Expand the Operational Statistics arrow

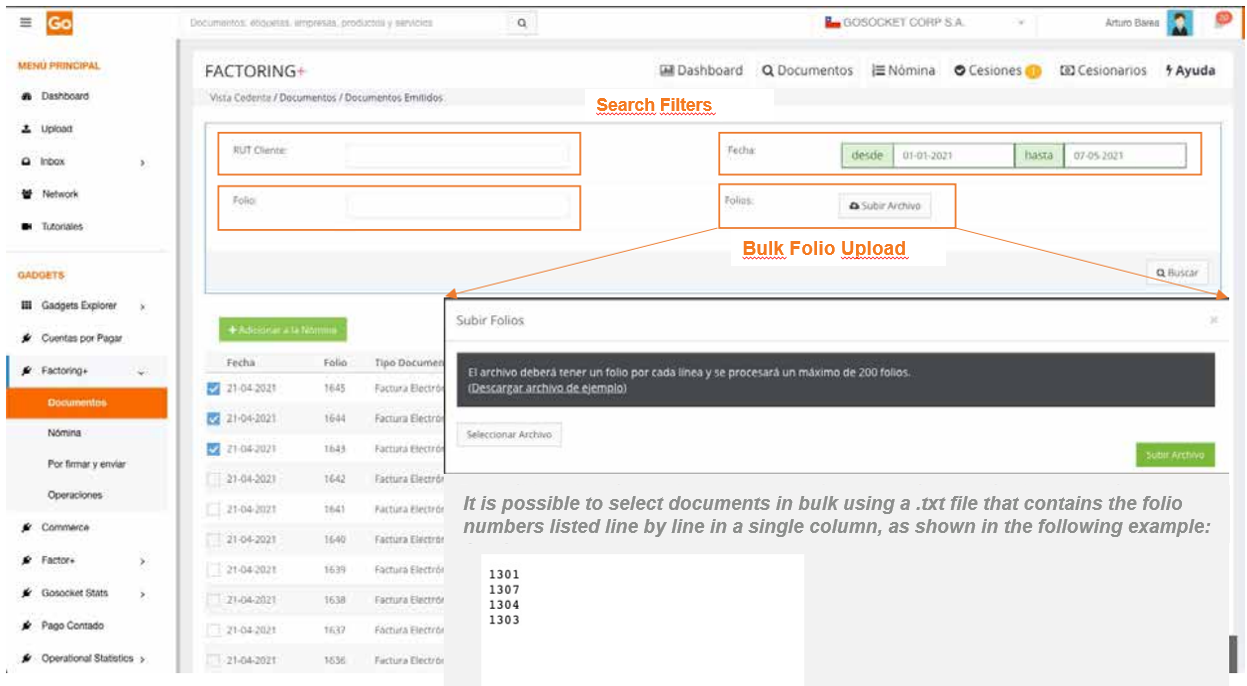[x=143, y=659]
